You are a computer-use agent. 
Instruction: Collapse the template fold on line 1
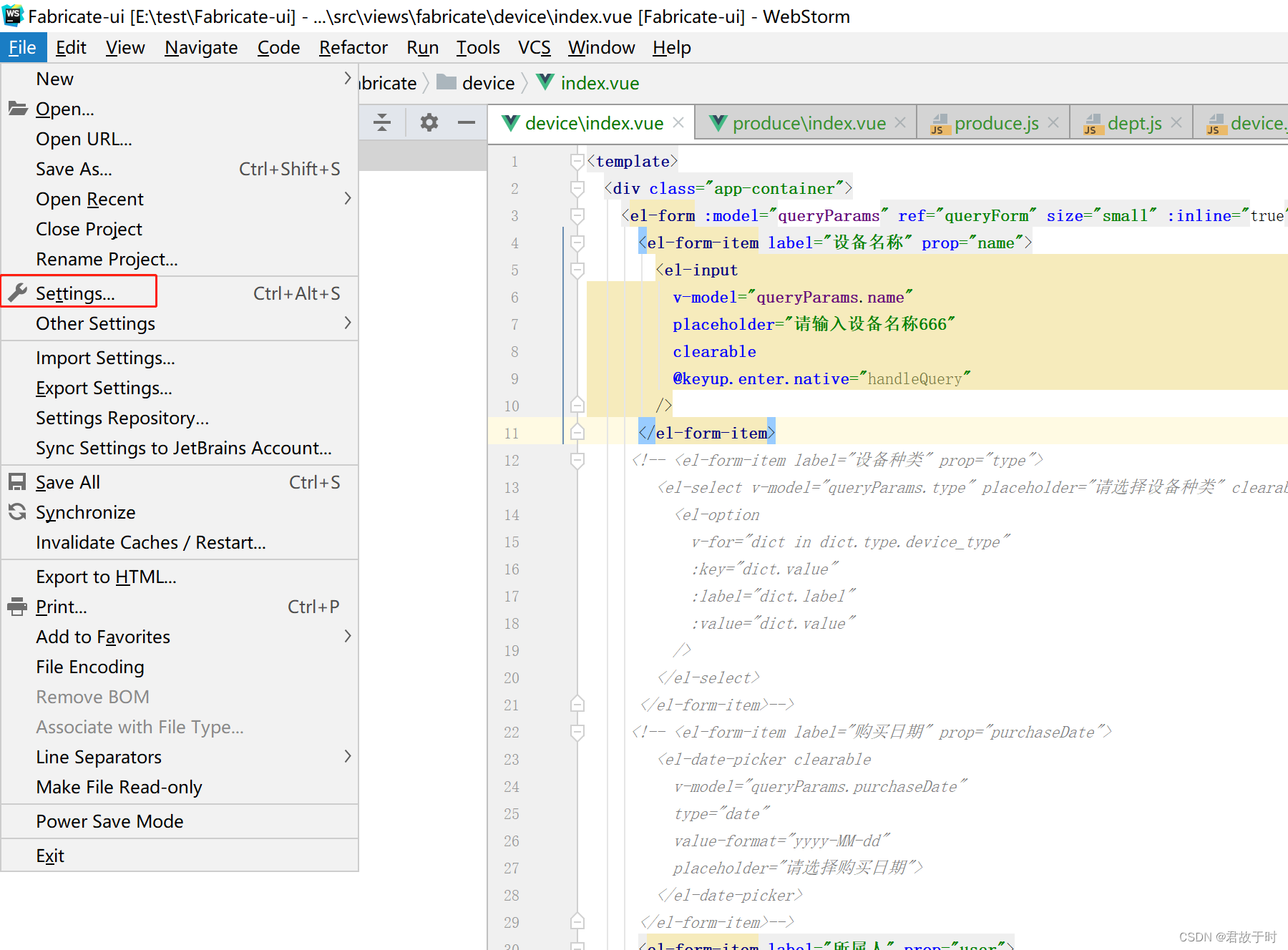click(577, 162)
